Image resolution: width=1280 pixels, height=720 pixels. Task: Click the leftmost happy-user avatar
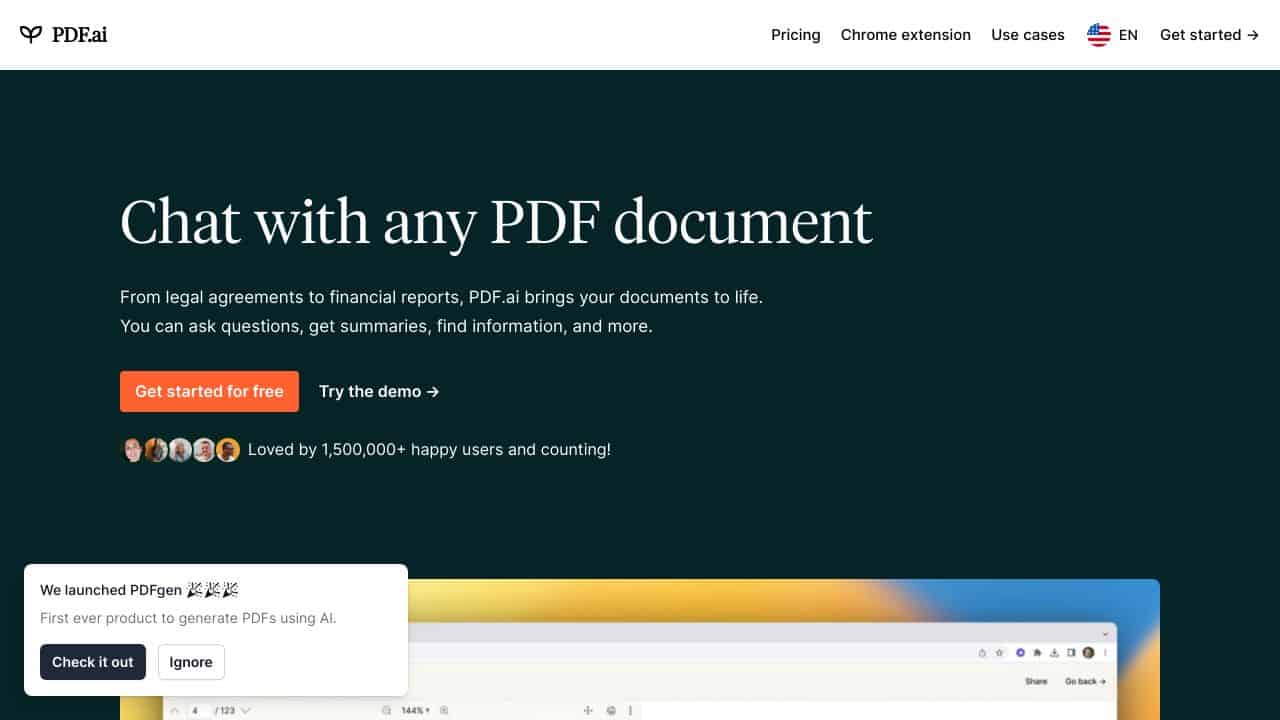tap(132, 450)
